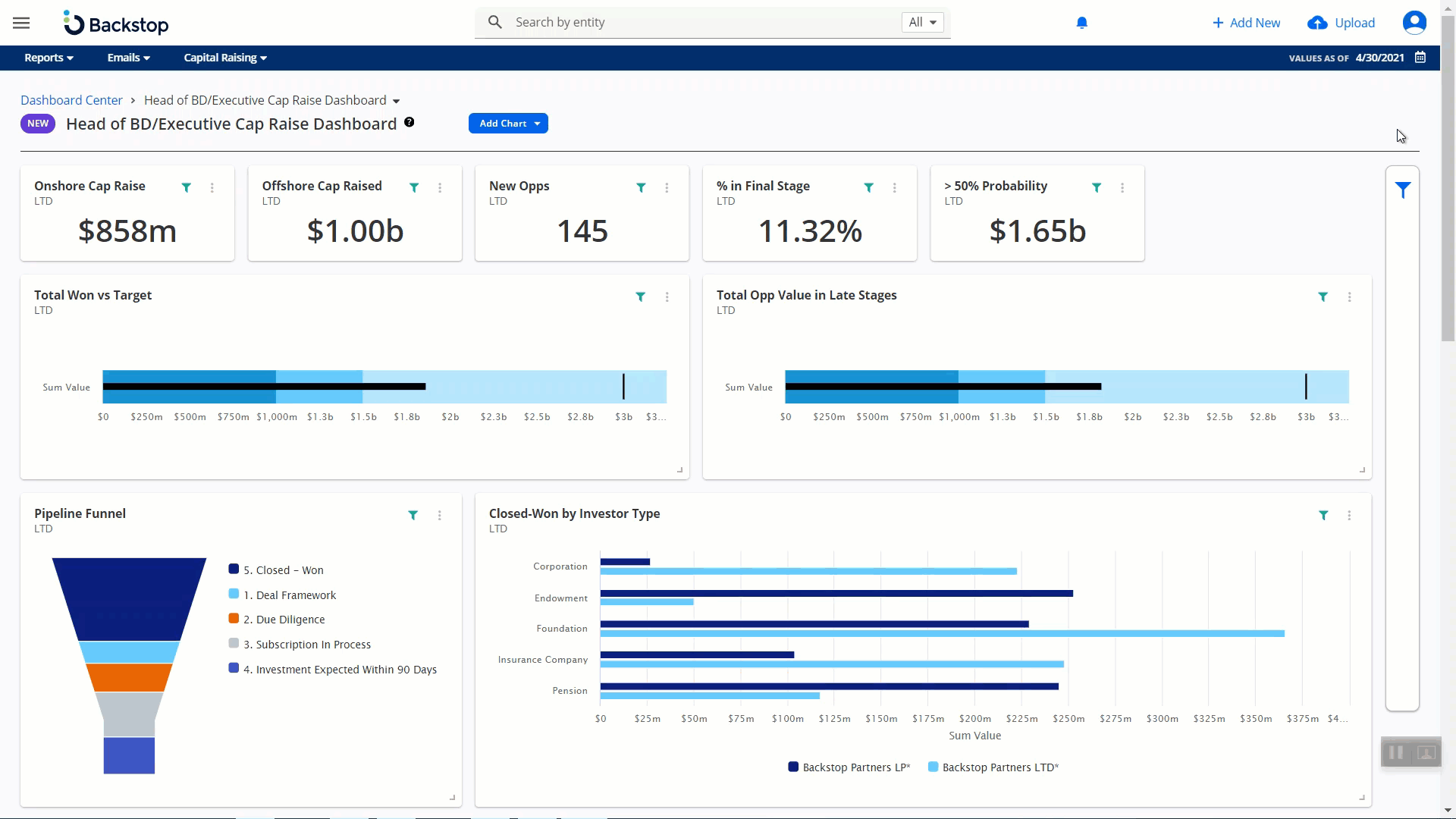
Task: Click the $858m Onshore Cap Raise value
Action: (x=127, y=231)
